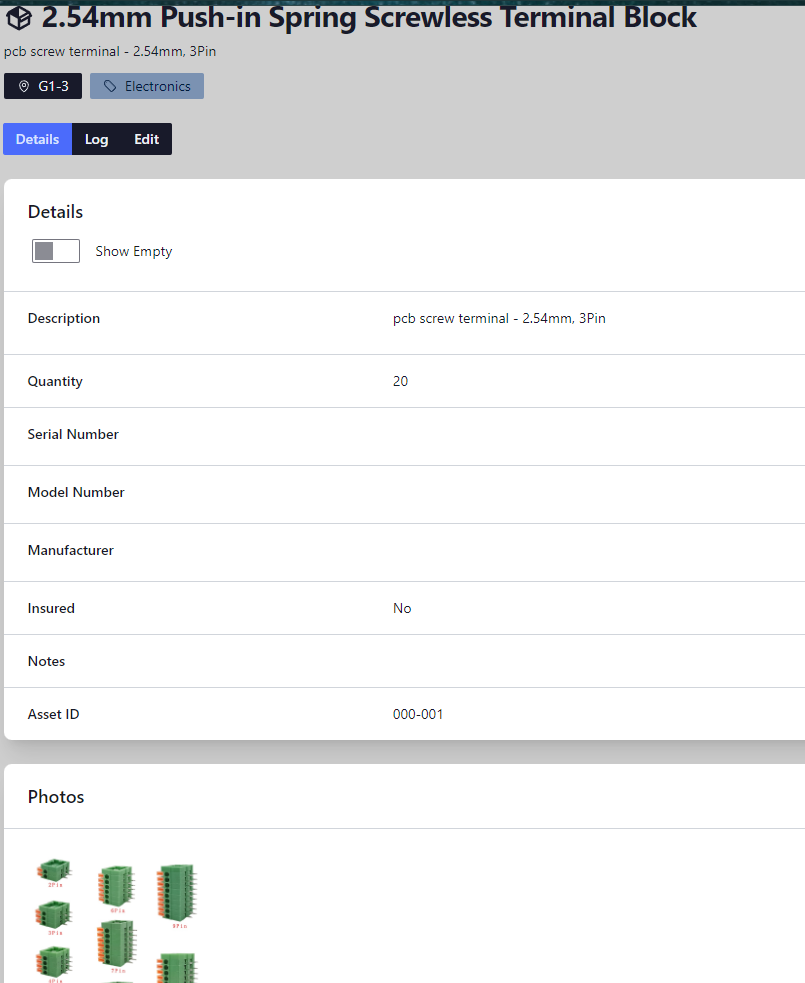
Task: Click the map pin icon on the G1-3 badge
Action: point(22,86)
